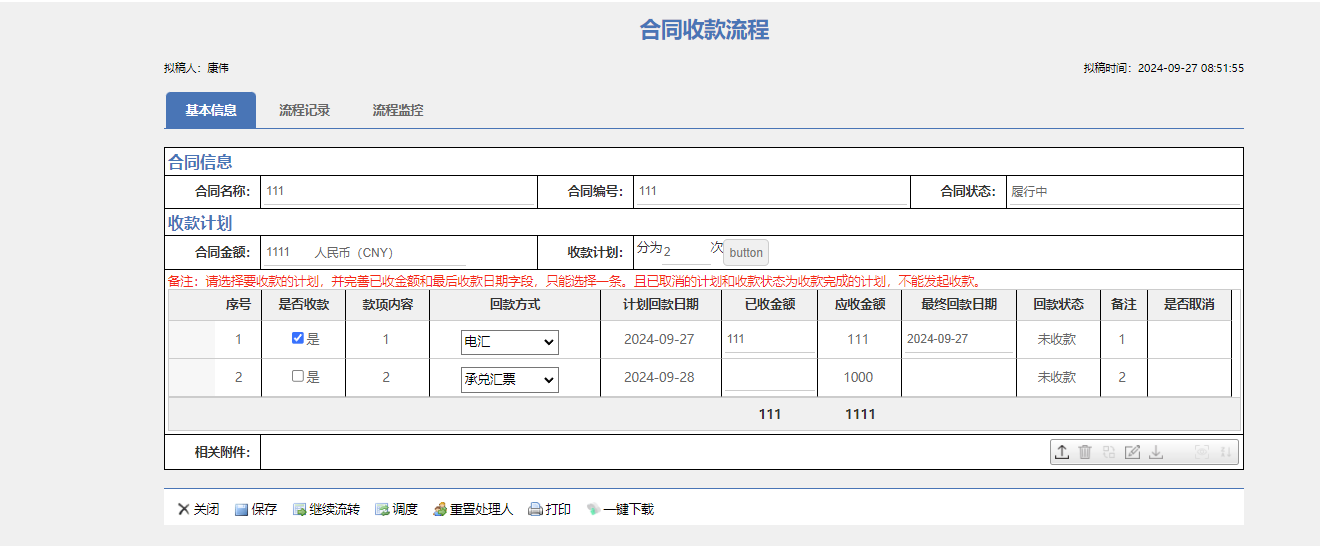Click the Z-A sort attachments icon

(x=1226, y=452)
